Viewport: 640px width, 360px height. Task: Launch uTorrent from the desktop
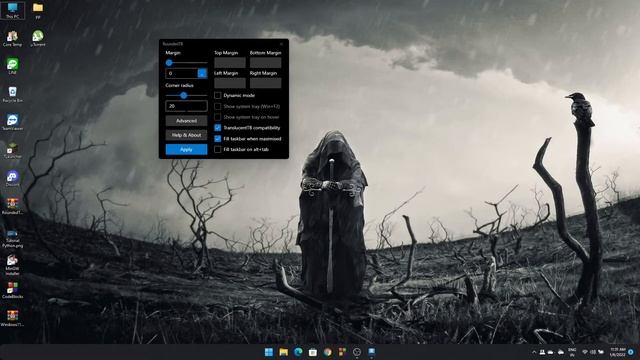point(38,39)
